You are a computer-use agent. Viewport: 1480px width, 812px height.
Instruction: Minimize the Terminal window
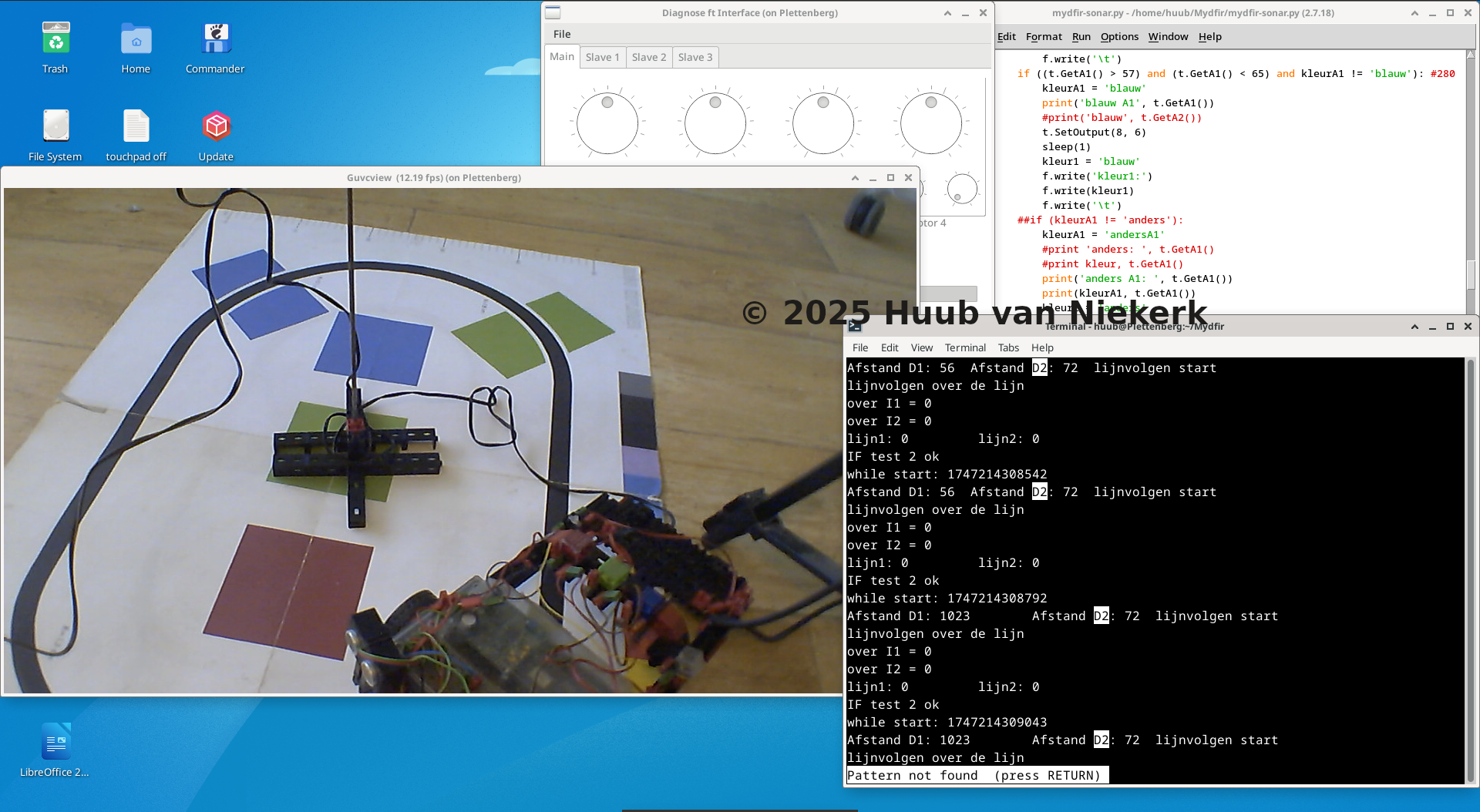click(x=1432, y=327)
